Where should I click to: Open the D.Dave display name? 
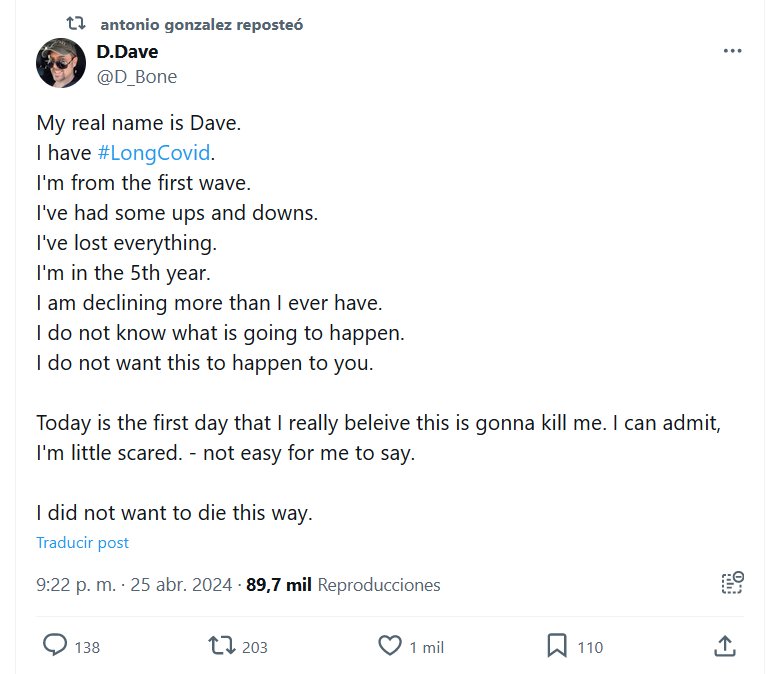pyautogui.click(x=127, y=52)
